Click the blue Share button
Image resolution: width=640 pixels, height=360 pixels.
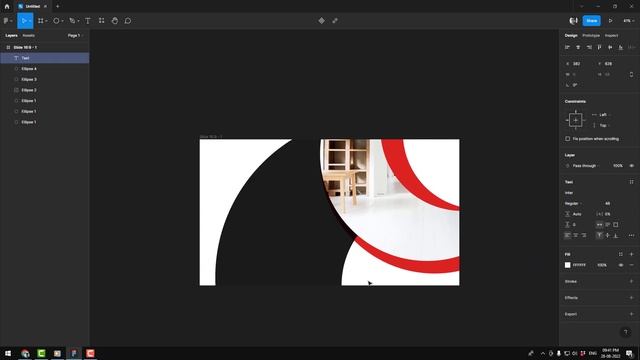tap(592, 21)
